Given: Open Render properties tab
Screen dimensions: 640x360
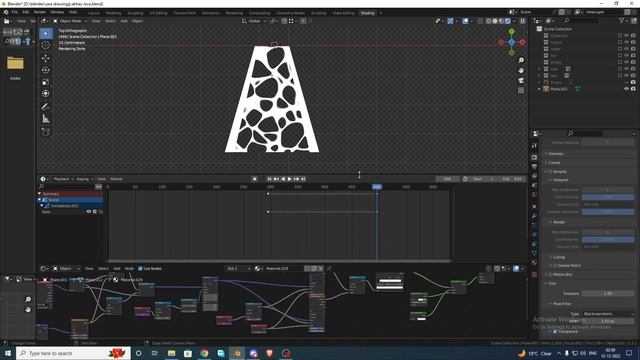Looking at the screenshot, I should 534,157.
